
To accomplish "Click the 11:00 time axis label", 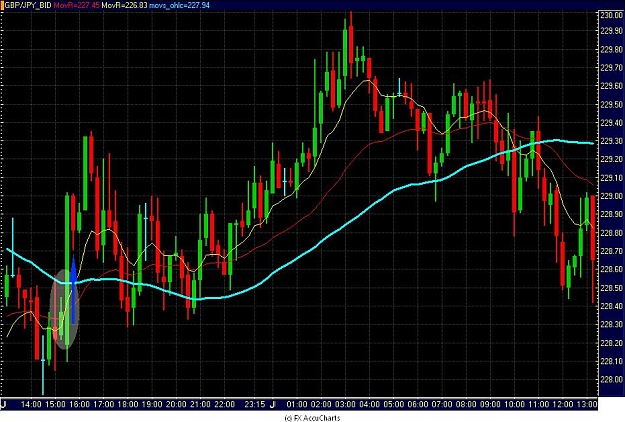I will click(539, 404).
